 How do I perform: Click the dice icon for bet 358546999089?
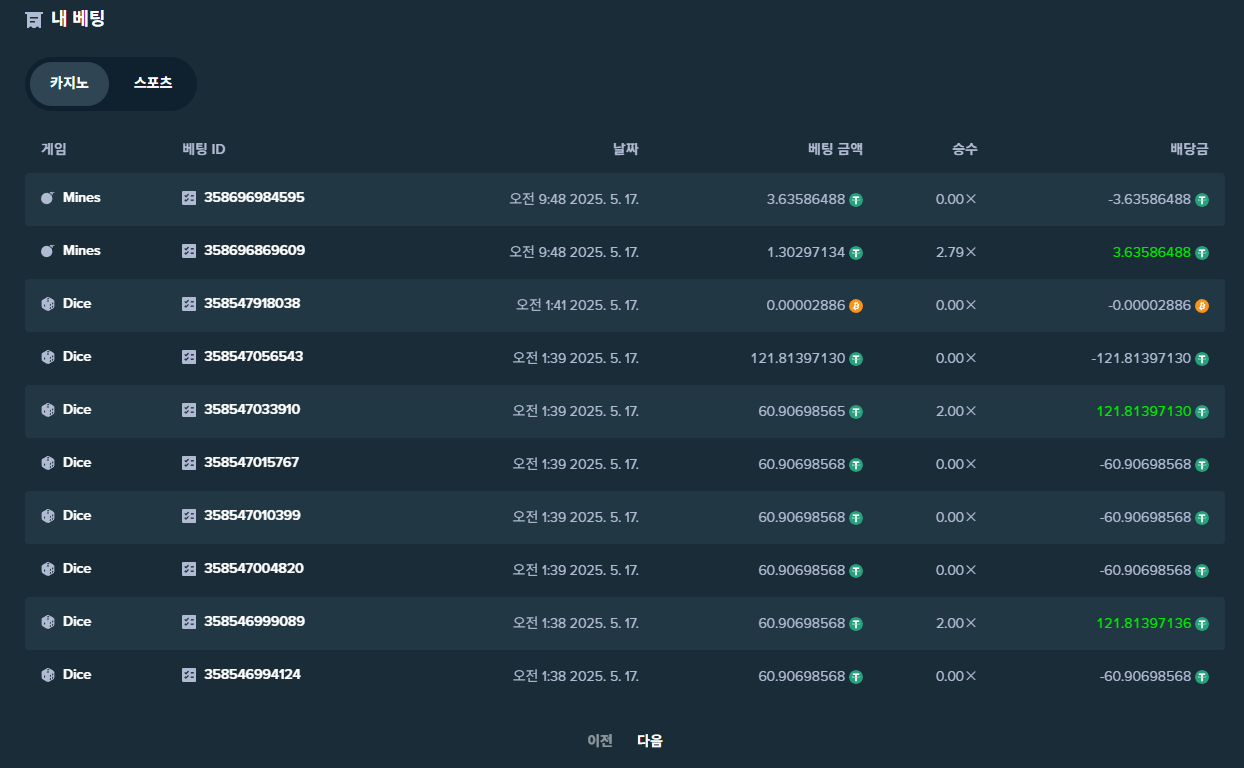[48, 622]
